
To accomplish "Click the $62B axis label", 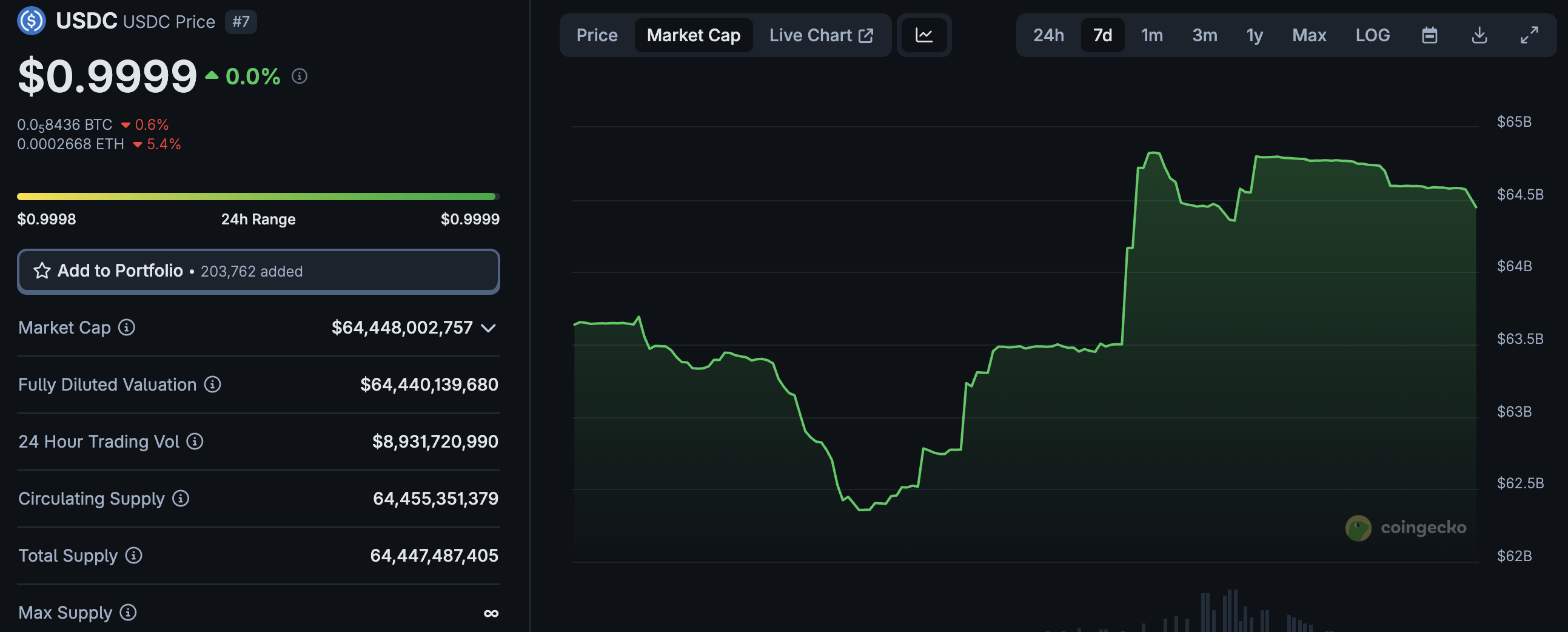I will tap(1514, 556).
